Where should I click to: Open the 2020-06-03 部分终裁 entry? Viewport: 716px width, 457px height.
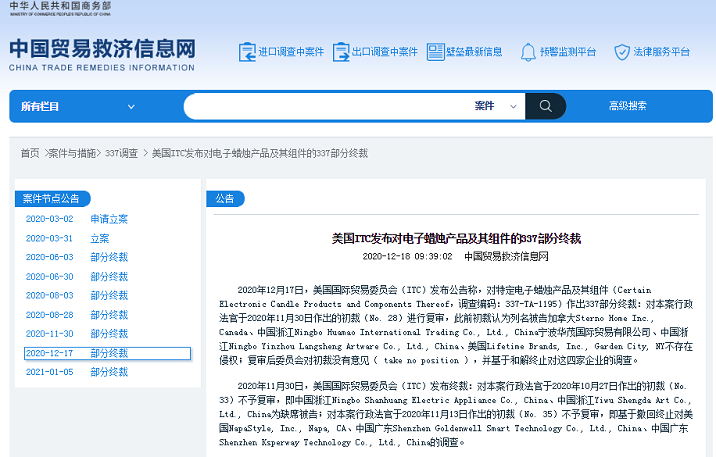pos(77,257)
